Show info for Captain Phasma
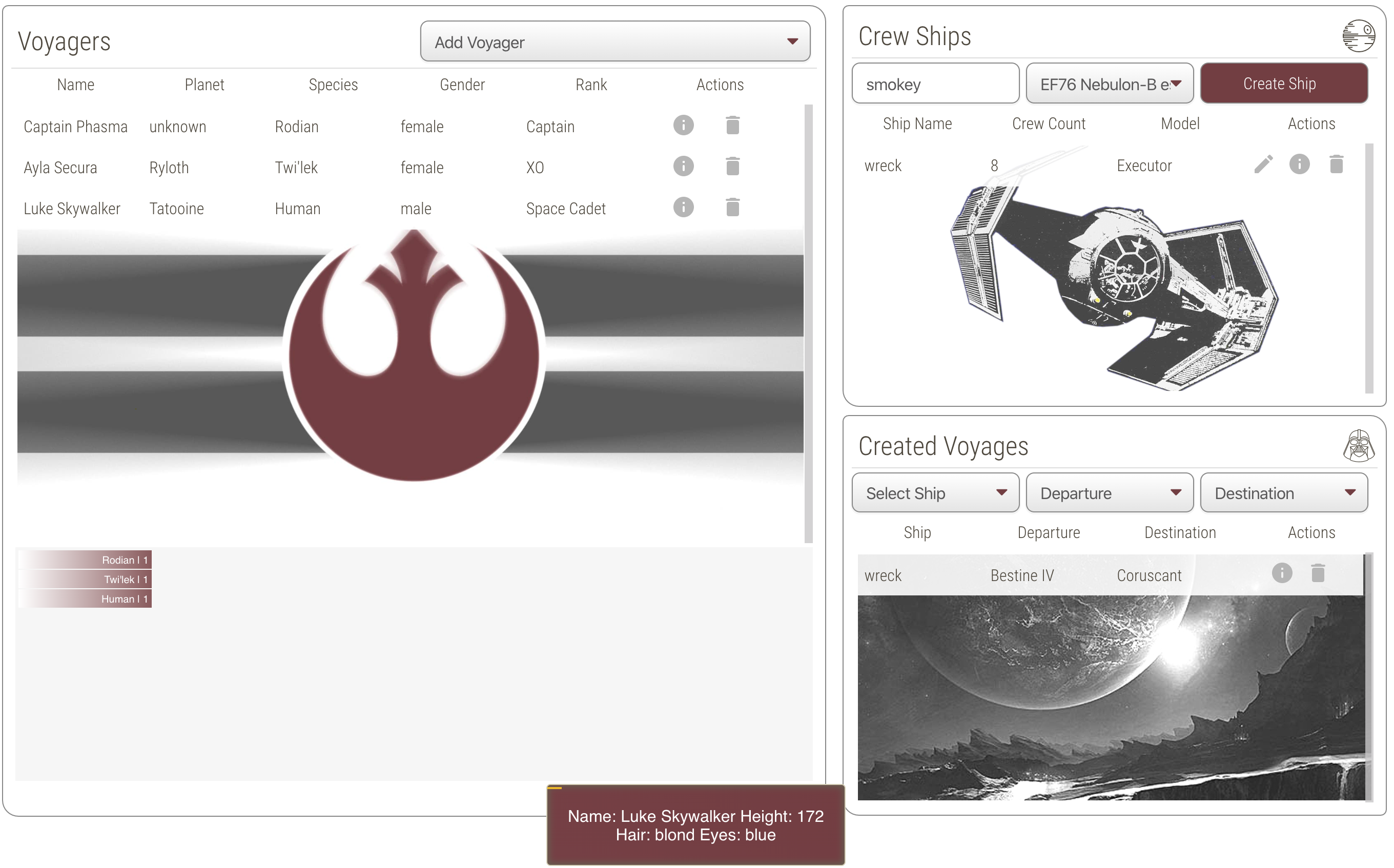This screenshot has width=1394, height=868. click(x=683, y=125)
